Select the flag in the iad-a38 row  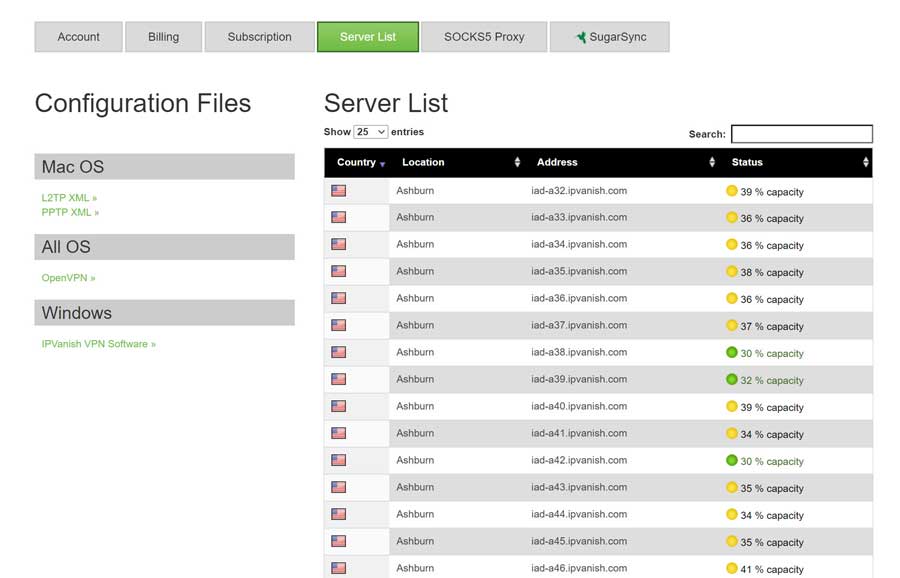pos(339,352)
